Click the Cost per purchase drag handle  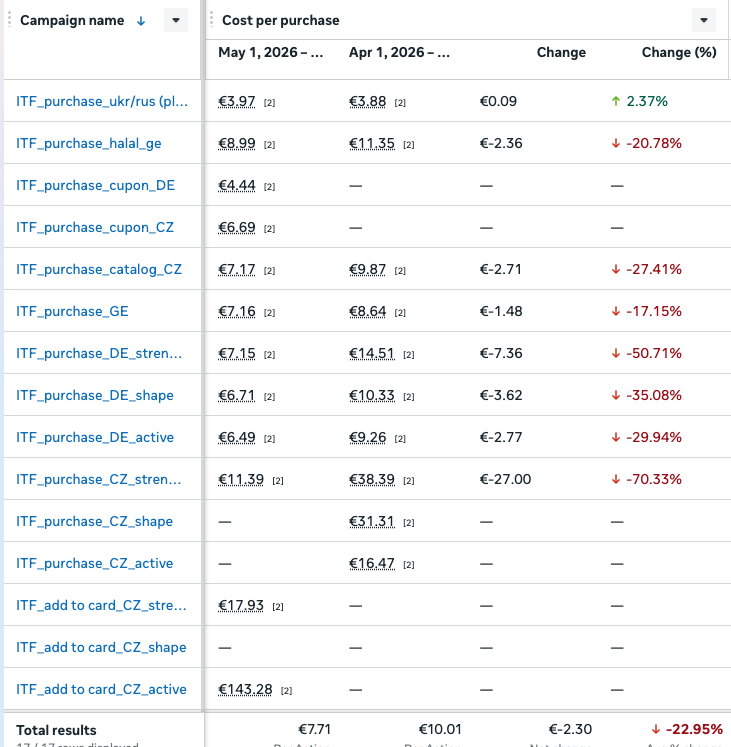(212, 20)
